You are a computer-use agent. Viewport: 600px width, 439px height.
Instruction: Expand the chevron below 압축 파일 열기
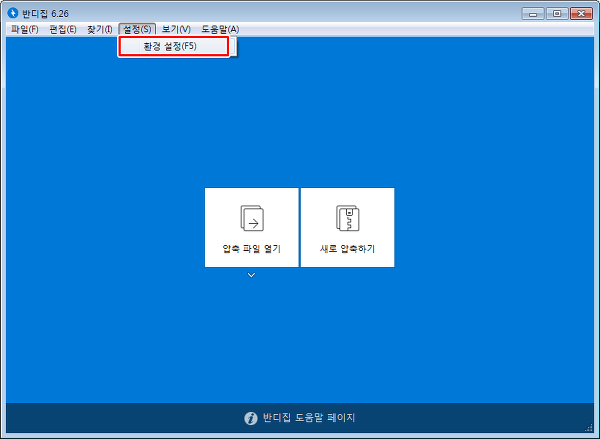[x=251, y=275]
